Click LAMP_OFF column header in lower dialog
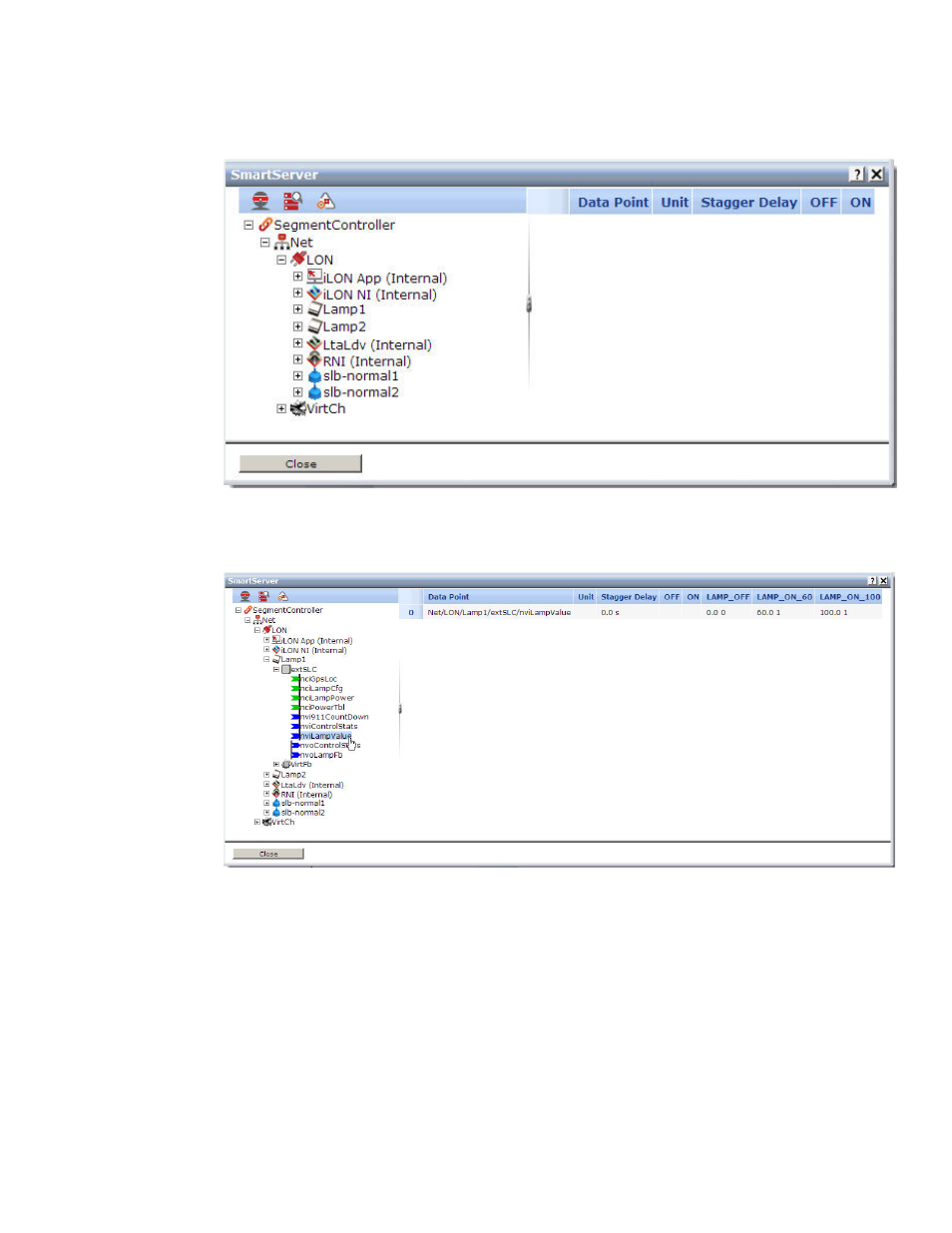952x1233 pixels. click(x=727, y=597)
